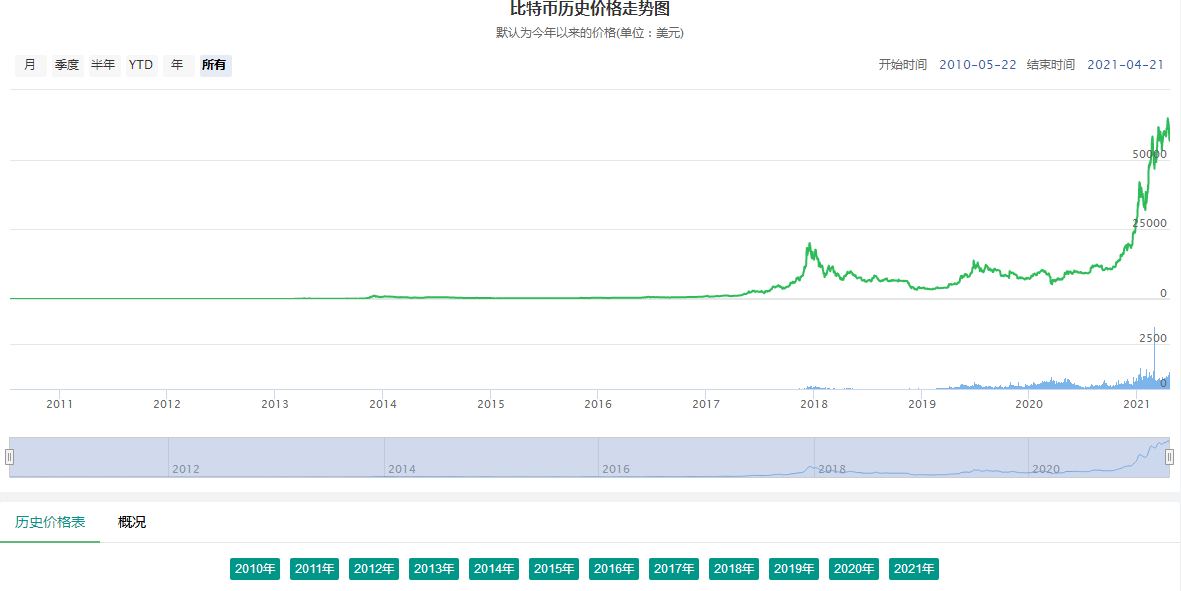1181x591 pixels.
Task: Grab the right navigator range handle
Action: (x=1170, y=457)
